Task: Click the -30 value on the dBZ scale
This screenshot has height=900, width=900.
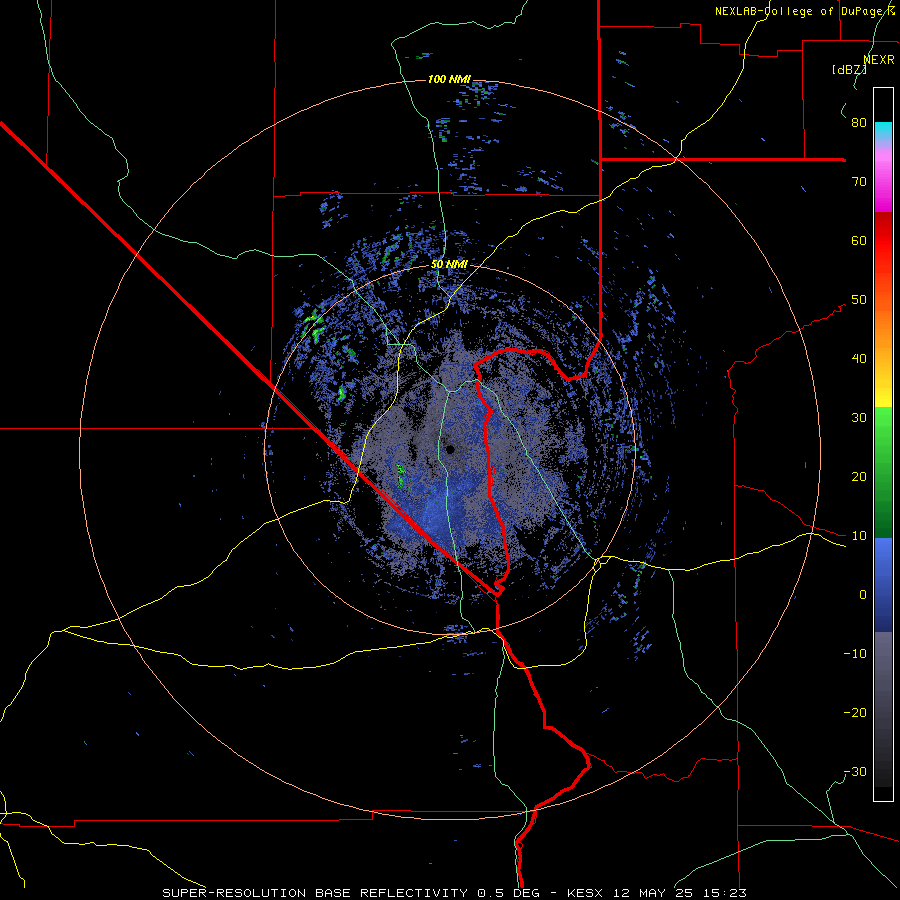Action: 855,772
